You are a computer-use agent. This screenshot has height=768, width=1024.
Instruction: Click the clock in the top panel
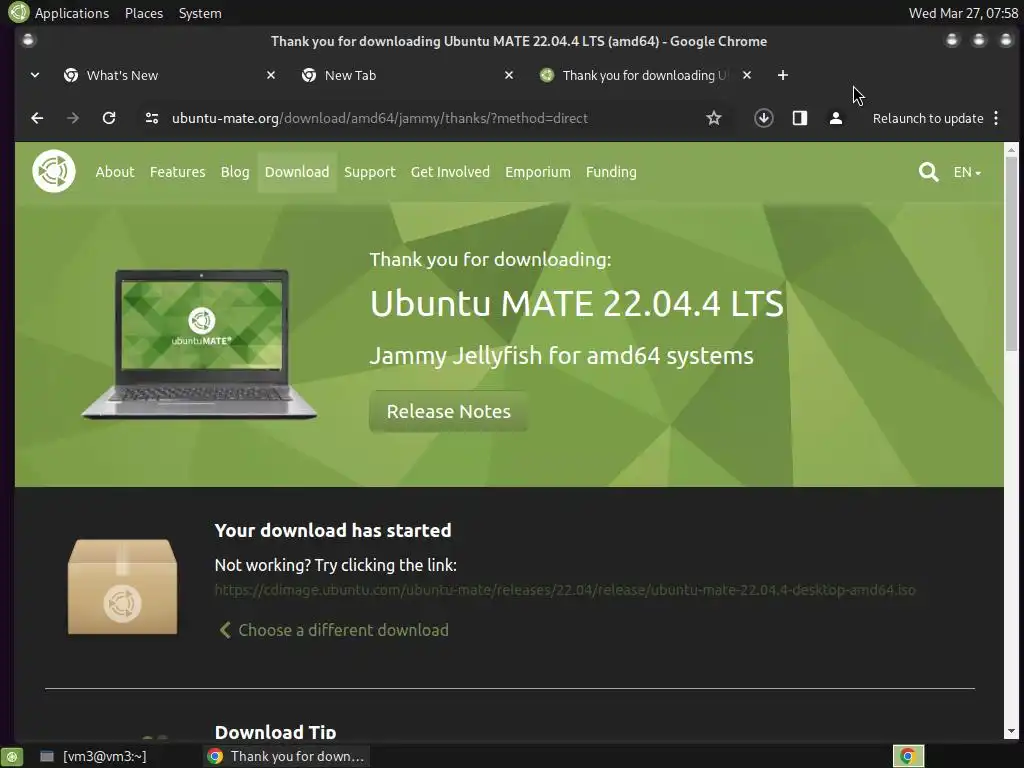963,13
